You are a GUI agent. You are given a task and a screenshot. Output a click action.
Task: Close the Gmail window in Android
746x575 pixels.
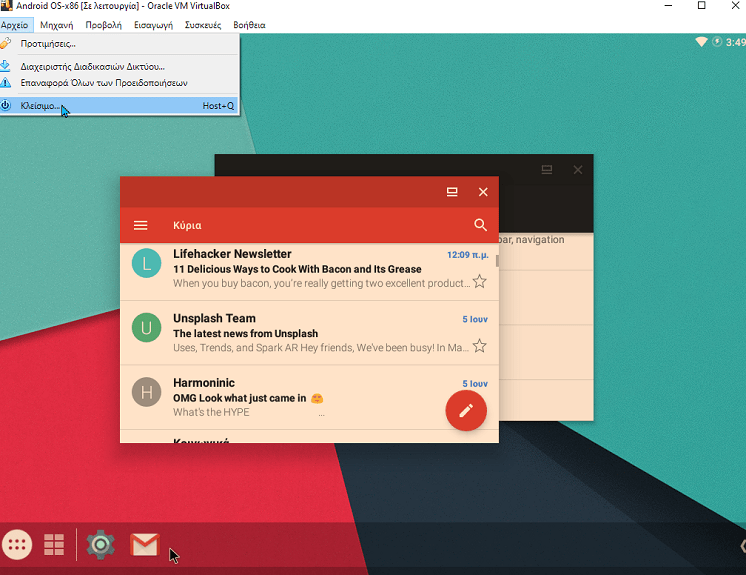tap(483, 192)
